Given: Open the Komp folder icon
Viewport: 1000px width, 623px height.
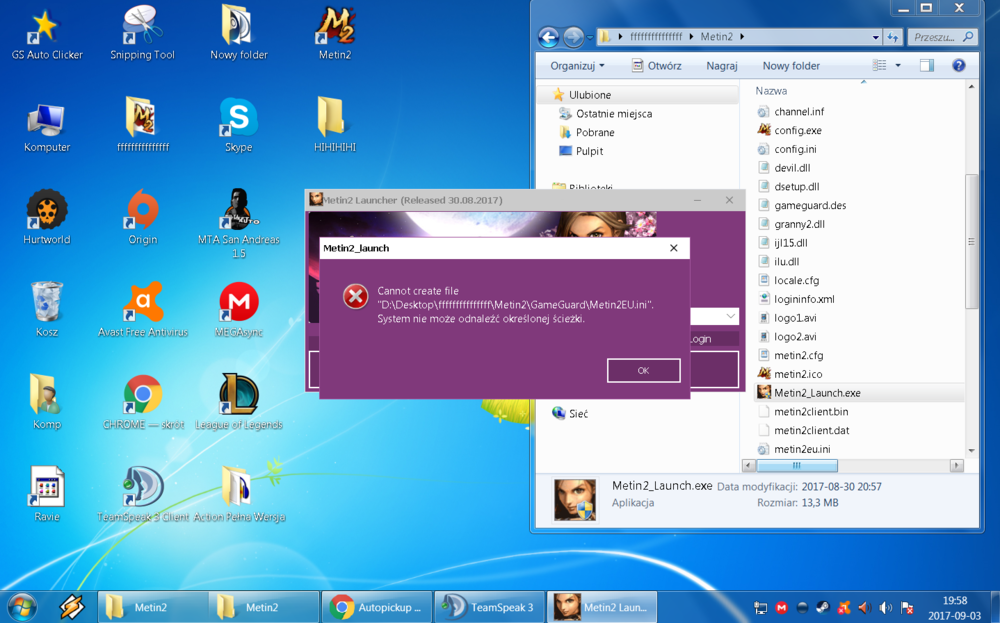Looking at the screenshot, I should coord(47,403).
